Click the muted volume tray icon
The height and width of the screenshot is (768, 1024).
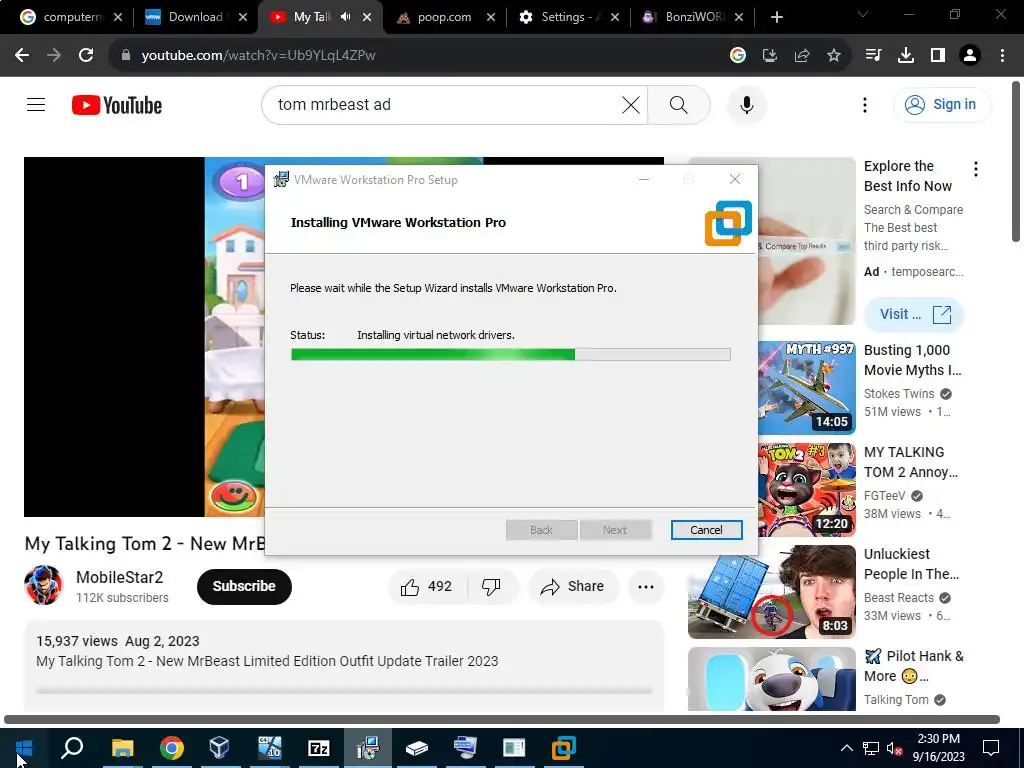click(894, 748)
